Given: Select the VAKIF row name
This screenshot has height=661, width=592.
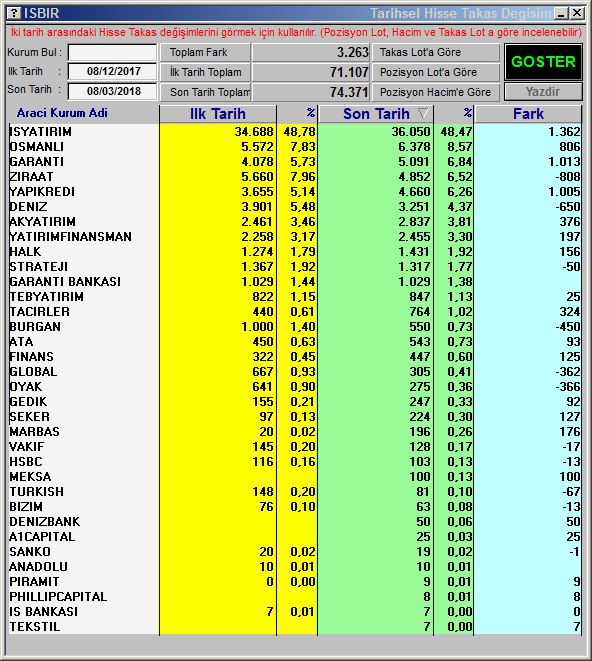Looking at the screenshot, I should [x=27, y=446].
